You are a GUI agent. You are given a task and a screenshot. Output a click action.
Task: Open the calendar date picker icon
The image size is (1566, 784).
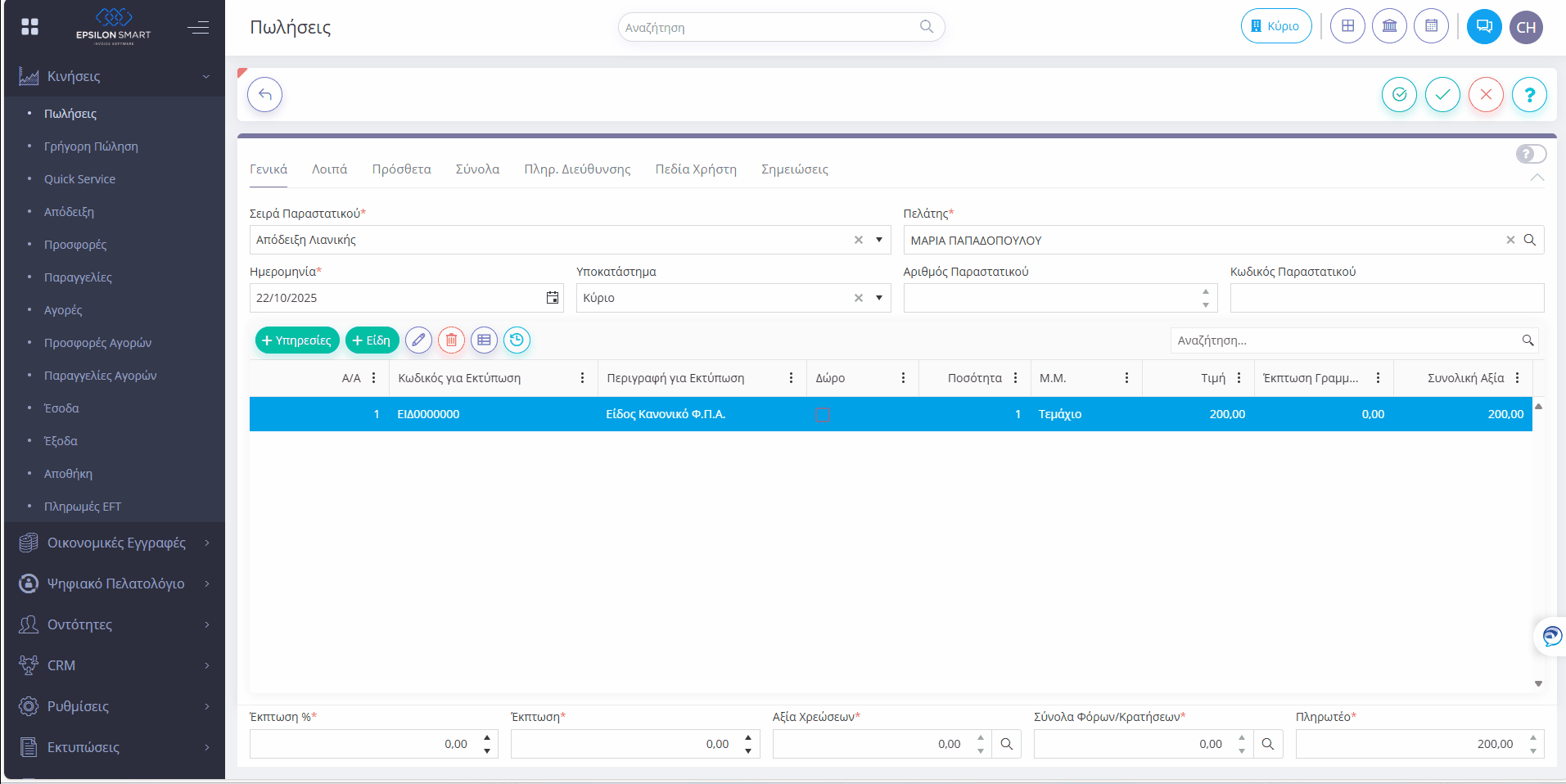pyautogui.click(x=553, y=298)
